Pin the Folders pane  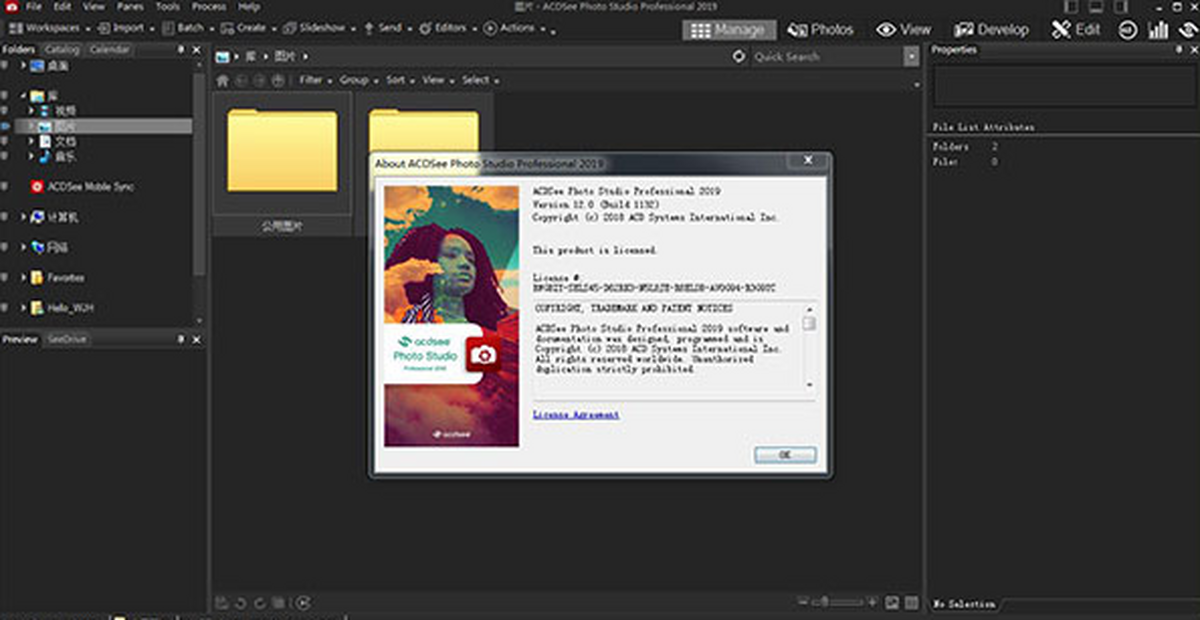click(x=181, y=49)
